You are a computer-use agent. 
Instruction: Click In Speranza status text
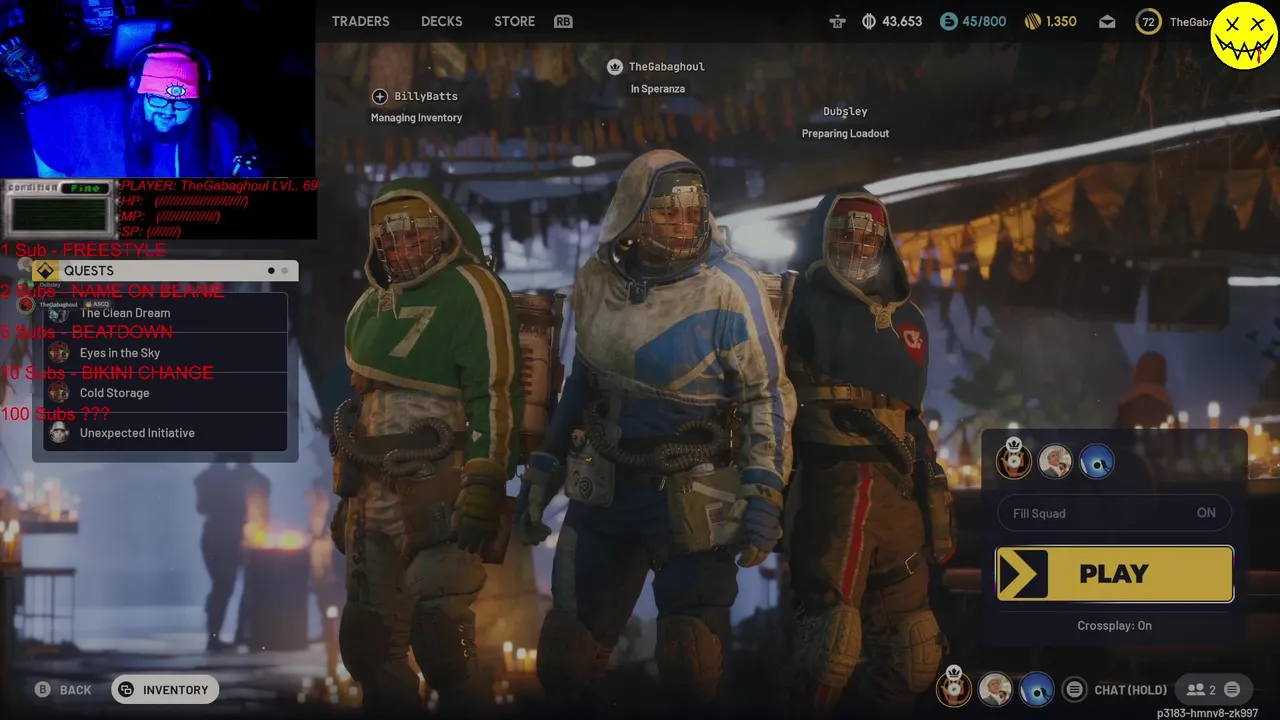coord(657,89)
